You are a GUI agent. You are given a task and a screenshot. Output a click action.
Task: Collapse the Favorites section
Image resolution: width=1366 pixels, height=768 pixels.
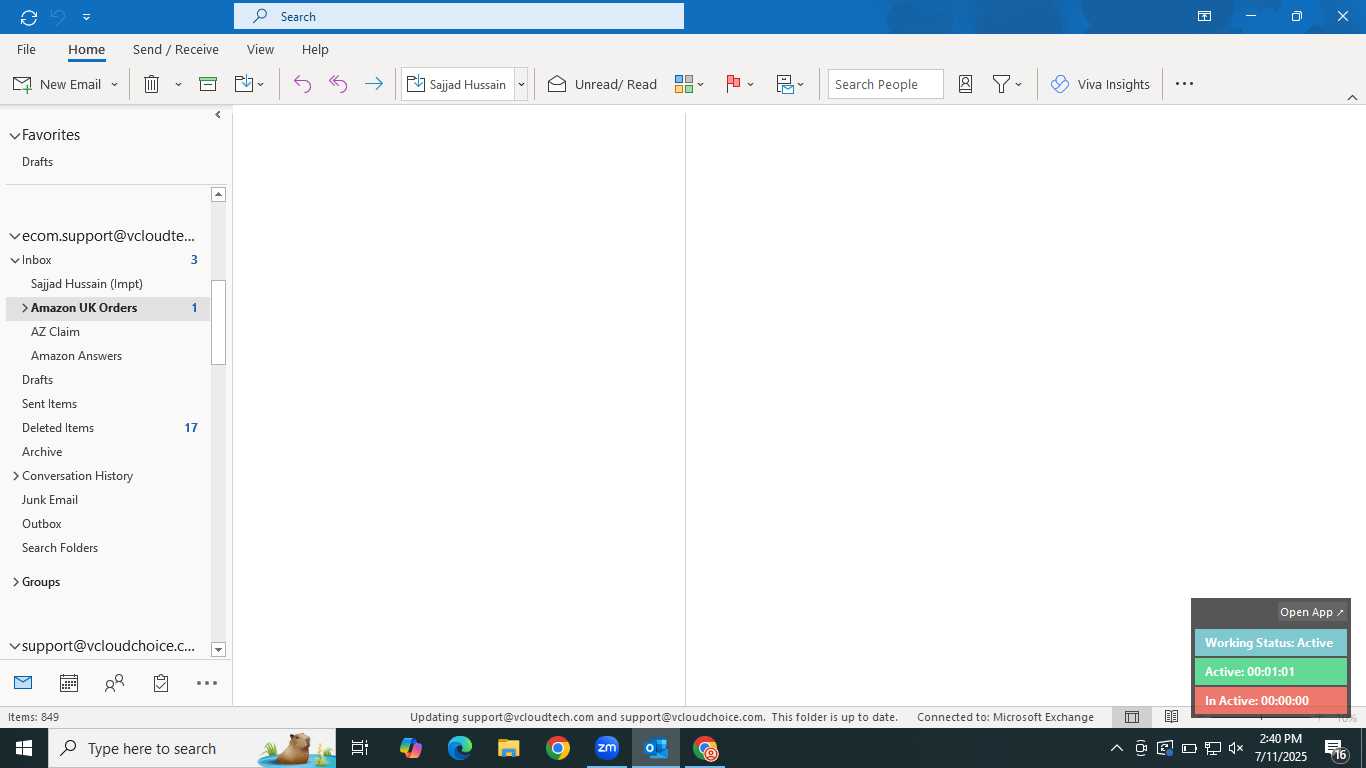(15, 135)
